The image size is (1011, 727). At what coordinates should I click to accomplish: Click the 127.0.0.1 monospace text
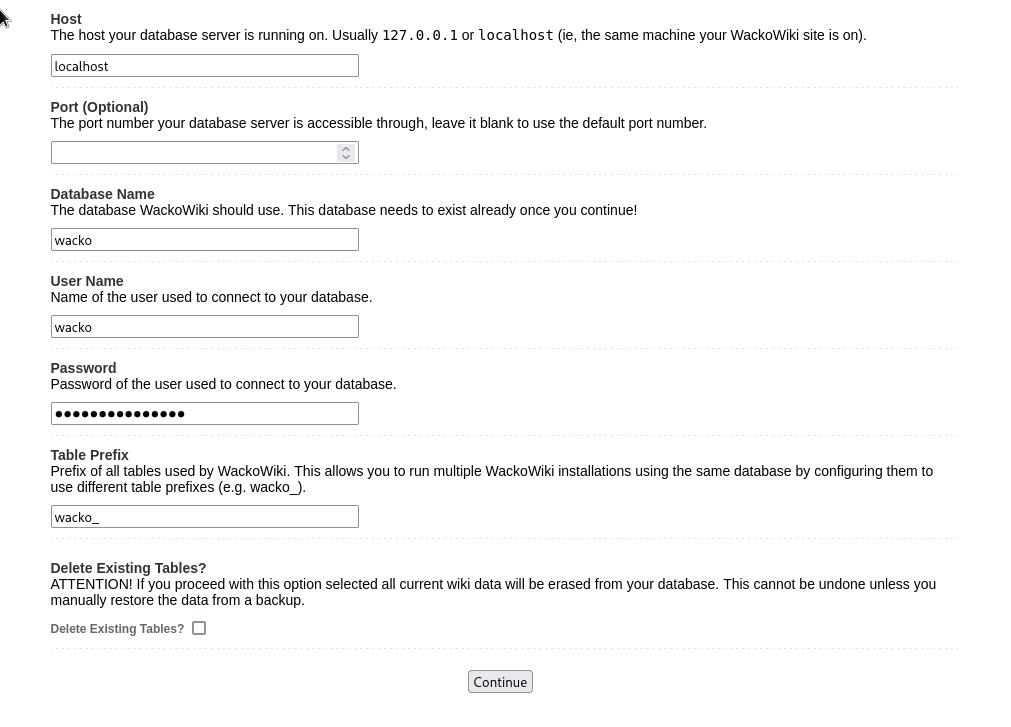[x=420, y=35]
